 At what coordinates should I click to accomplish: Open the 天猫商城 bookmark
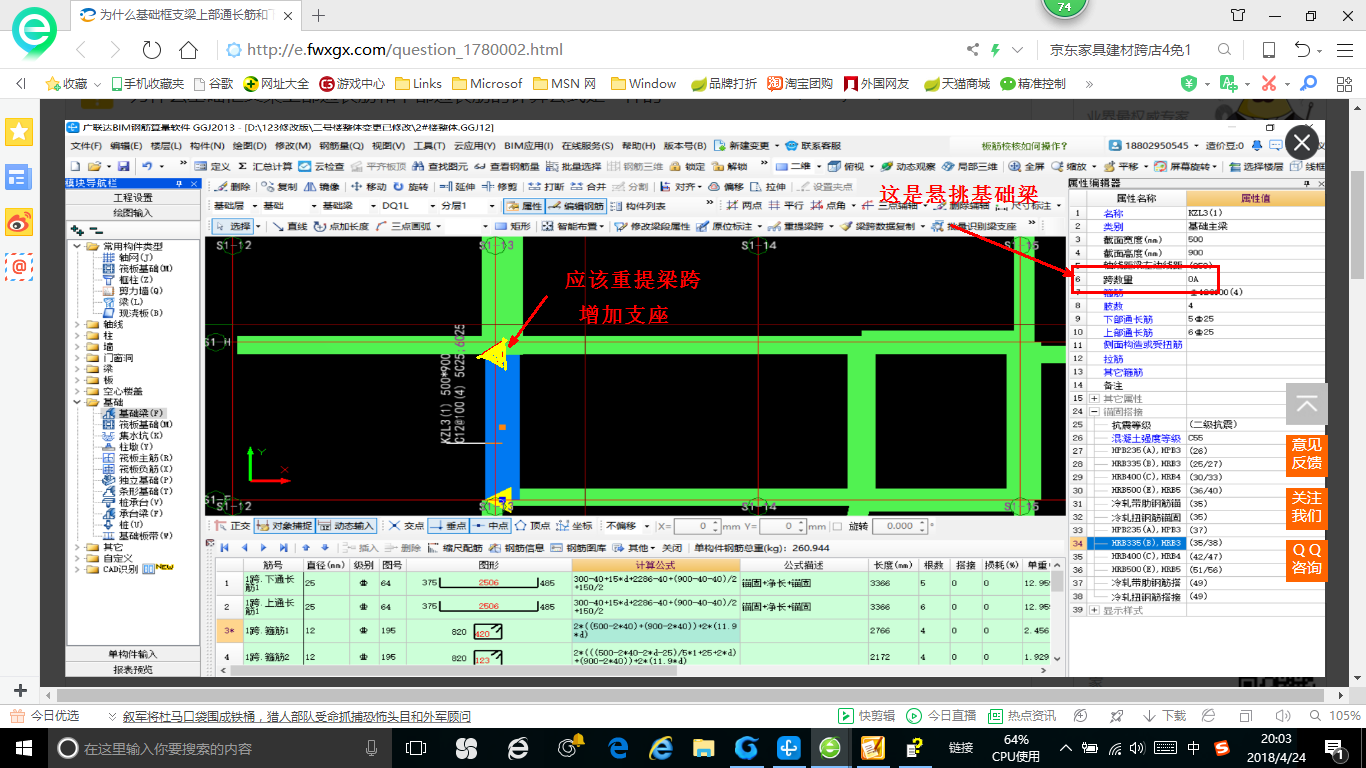coord(957,84)
